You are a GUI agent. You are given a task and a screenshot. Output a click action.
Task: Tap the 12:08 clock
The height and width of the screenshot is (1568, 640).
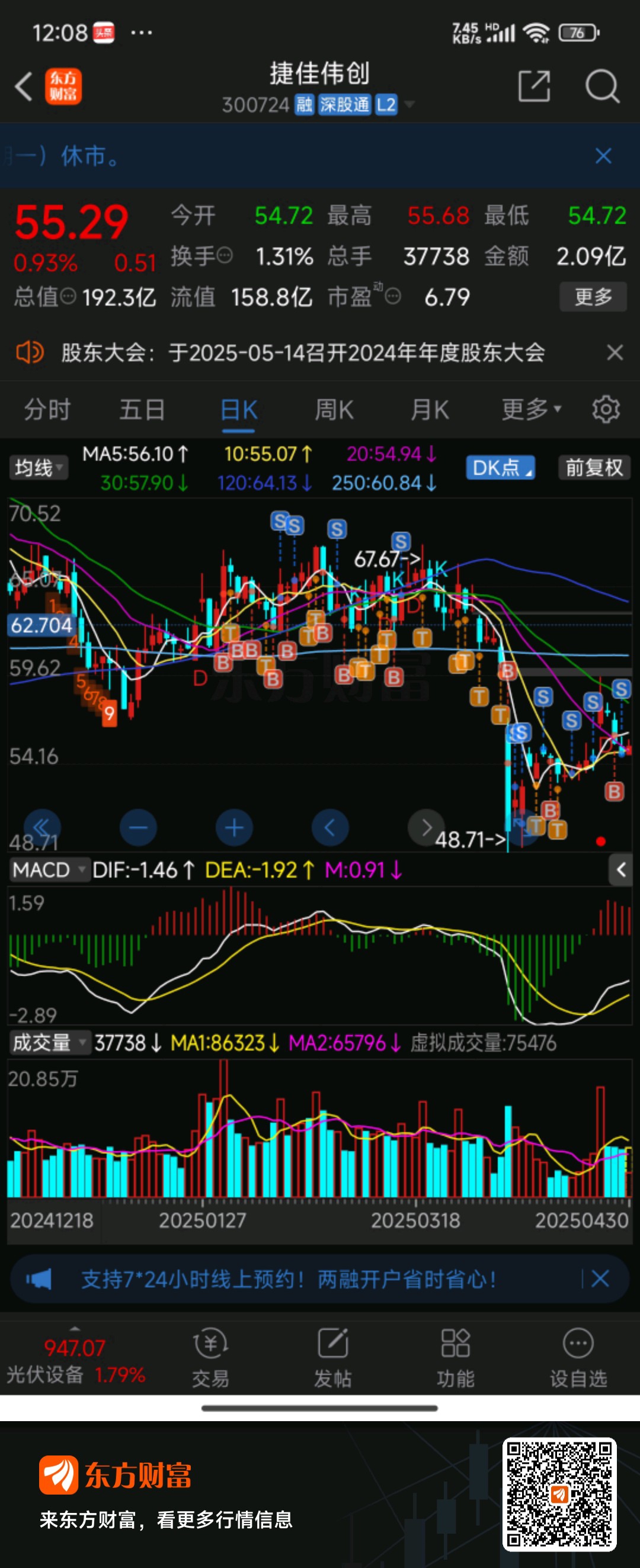click(x=60, y=33)
